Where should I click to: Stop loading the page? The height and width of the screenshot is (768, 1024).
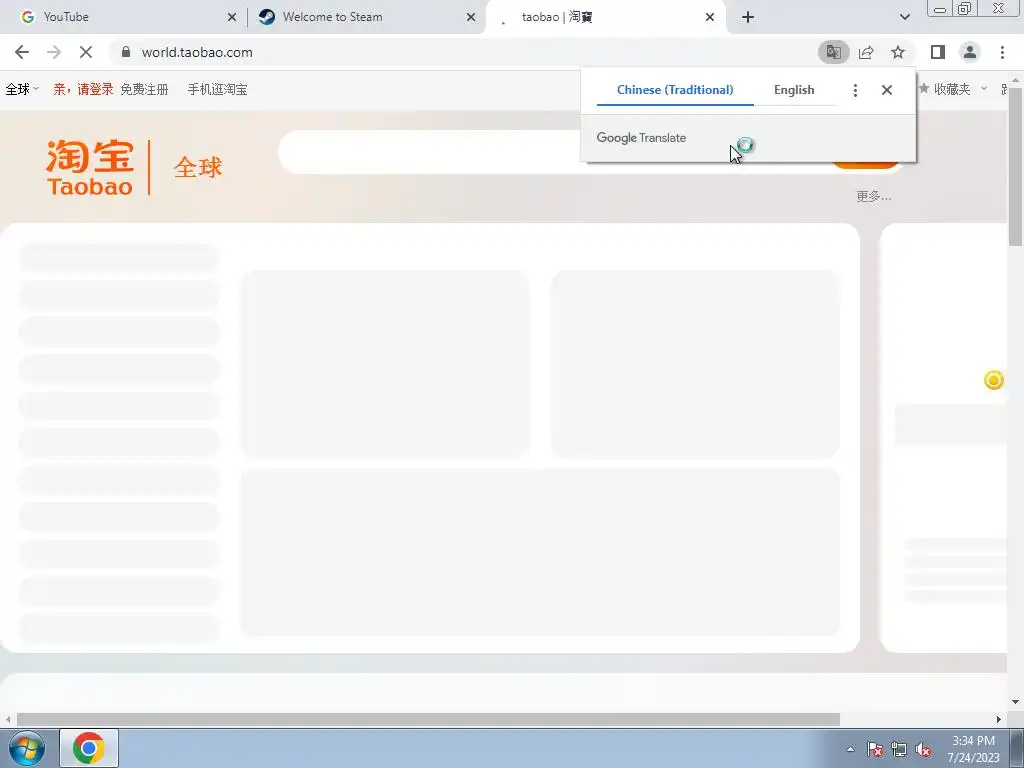(x=86, y=52)
